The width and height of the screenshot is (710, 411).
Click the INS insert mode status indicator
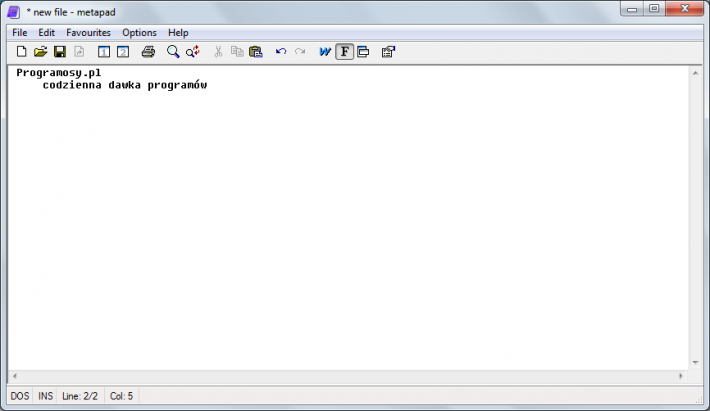pos(45,397)
